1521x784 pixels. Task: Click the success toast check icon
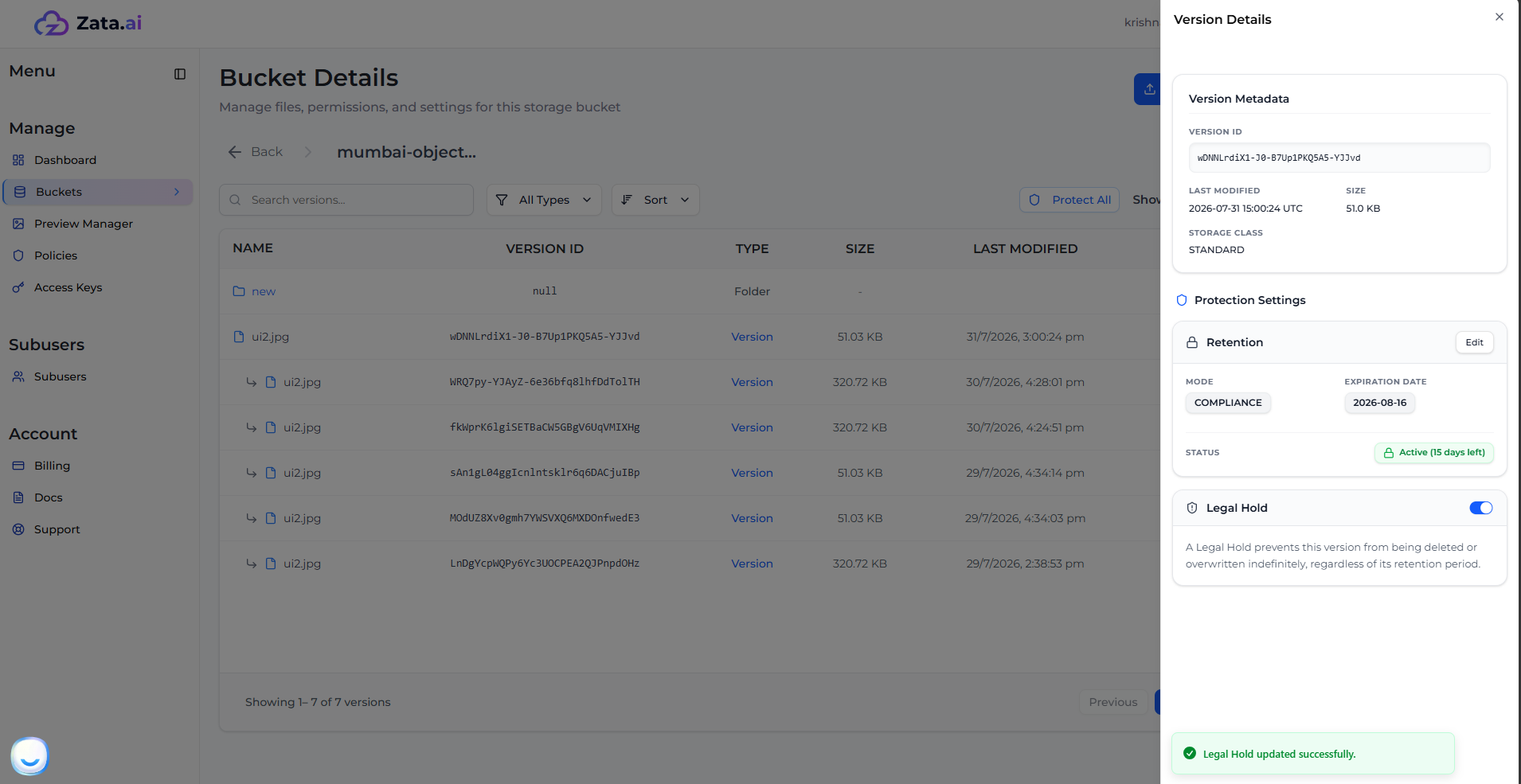(1190, 753)
